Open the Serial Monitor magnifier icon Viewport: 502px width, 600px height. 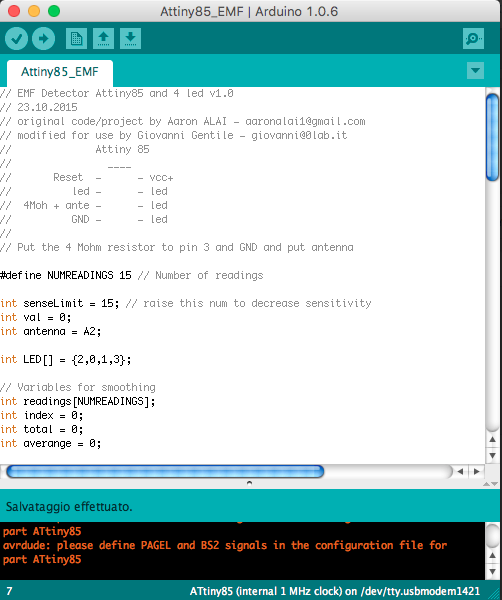point(473,38)
